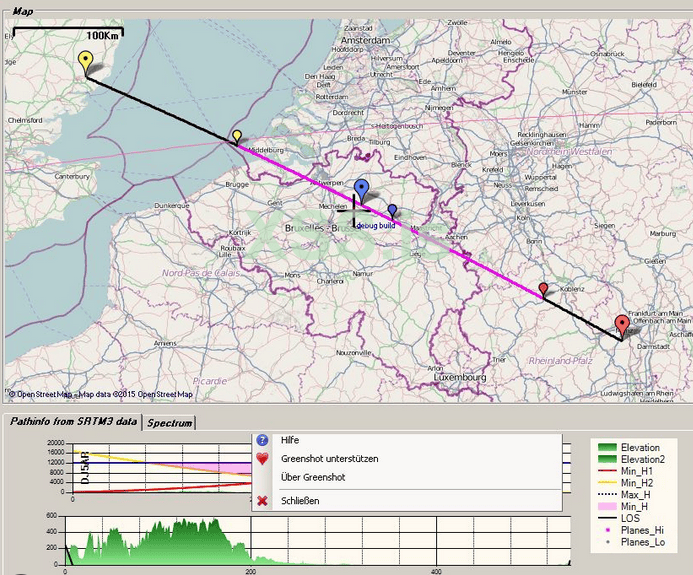Click the small red pin near Koblenz
Viewport: 693px width, 575px height.
tap(543, 290)
